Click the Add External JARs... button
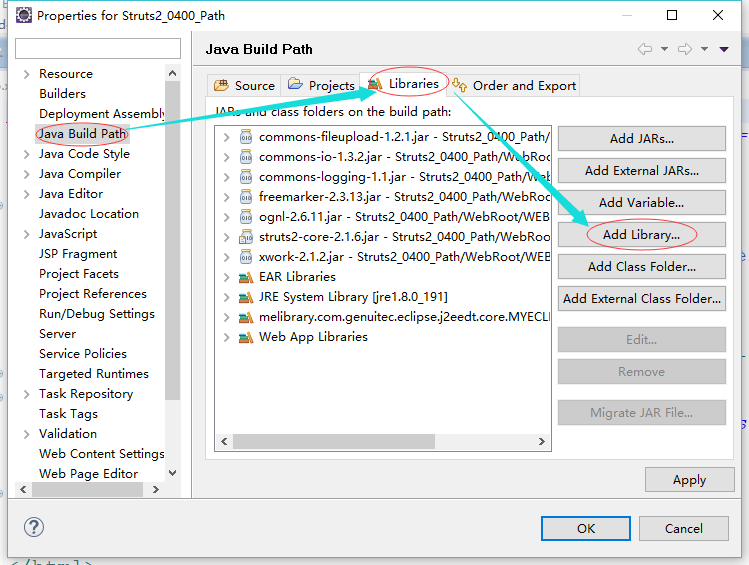 (642, 171)
